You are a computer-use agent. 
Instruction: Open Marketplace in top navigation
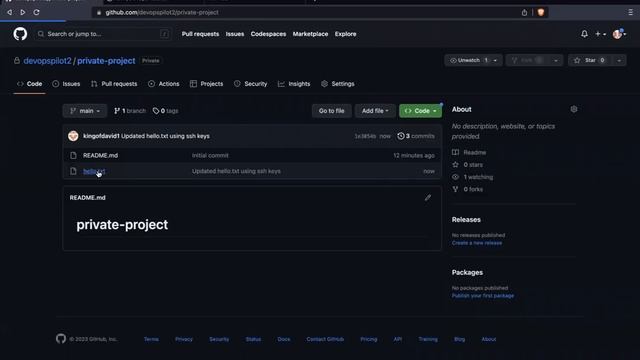(310, 34)
